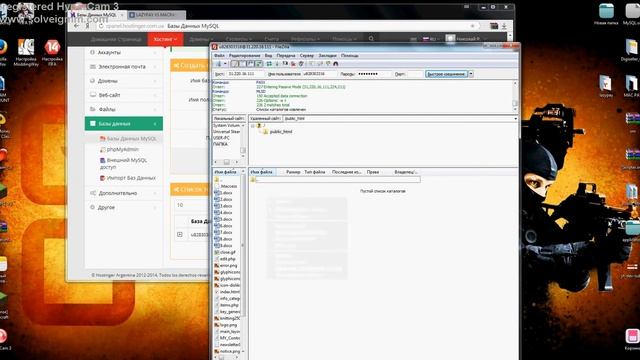
Task: Expand the Другое sidebar section
Action: point(124,207)
